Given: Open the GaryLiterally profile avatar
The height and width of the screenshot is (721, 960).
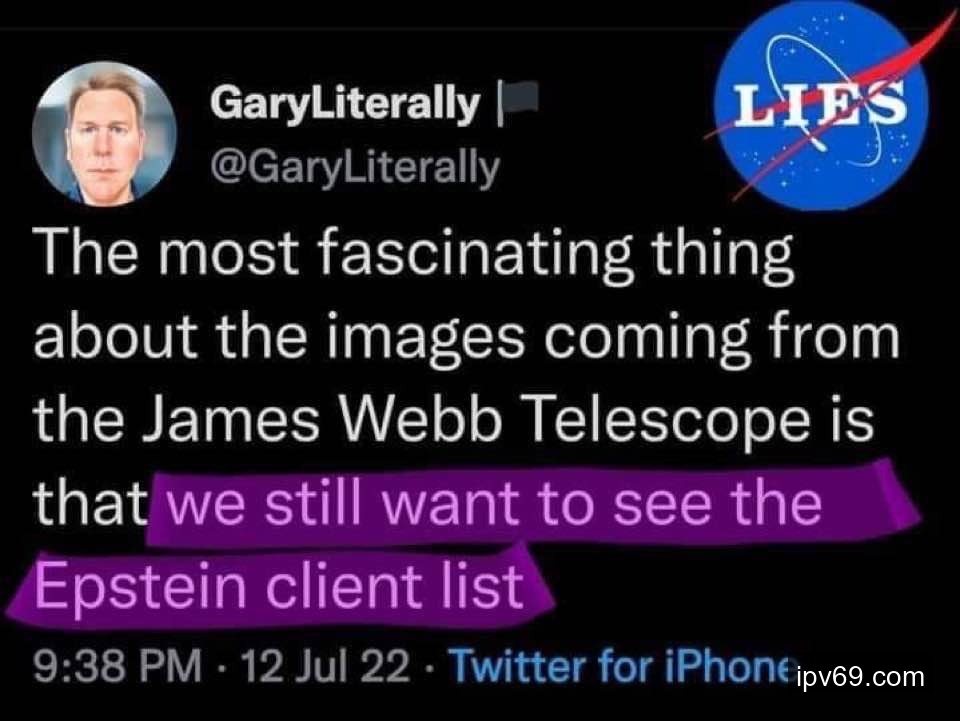Looking at the screenshot, I should [104, 133].
